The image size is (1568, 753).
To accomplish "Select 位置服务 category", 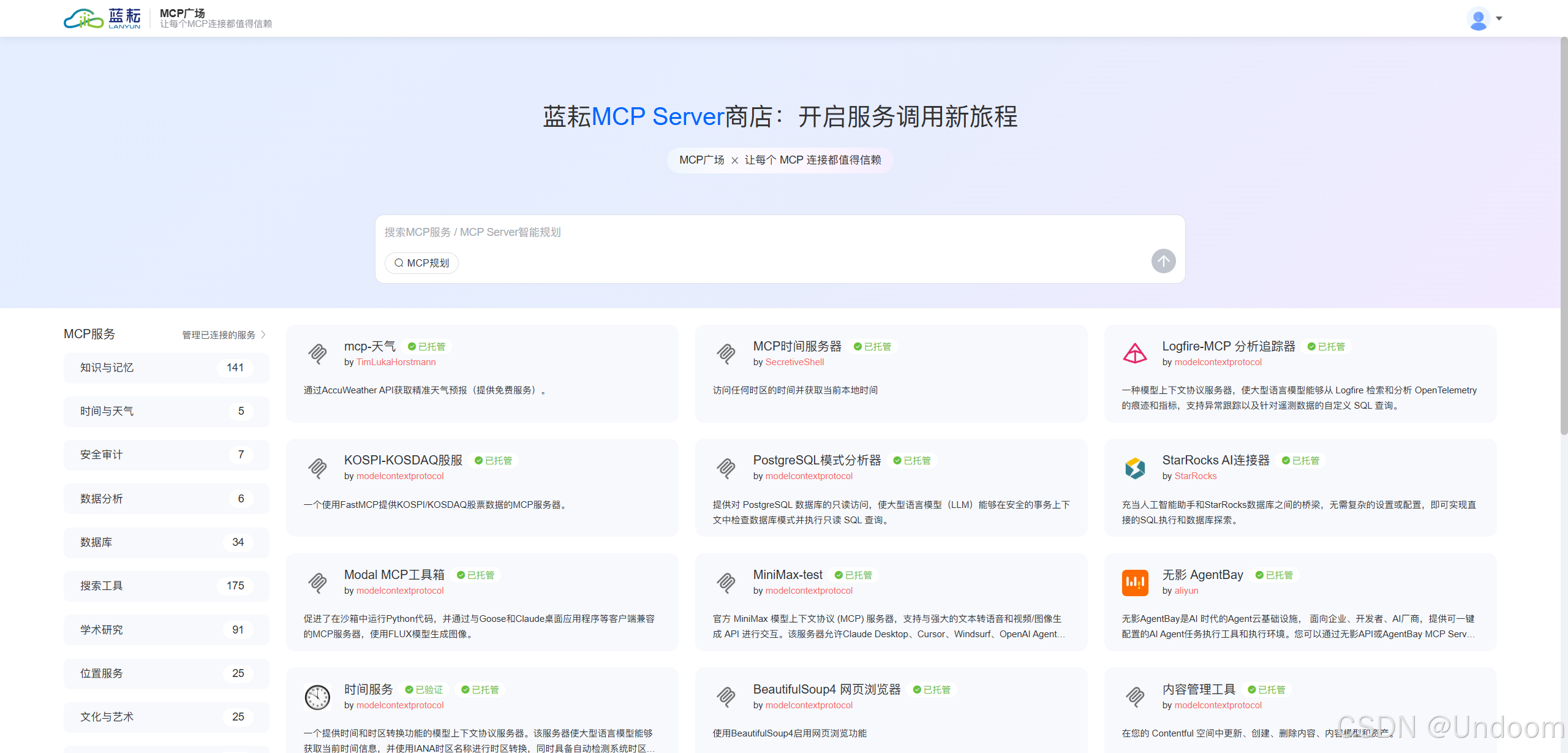I will pyautogui.click(x=166, y=673).
